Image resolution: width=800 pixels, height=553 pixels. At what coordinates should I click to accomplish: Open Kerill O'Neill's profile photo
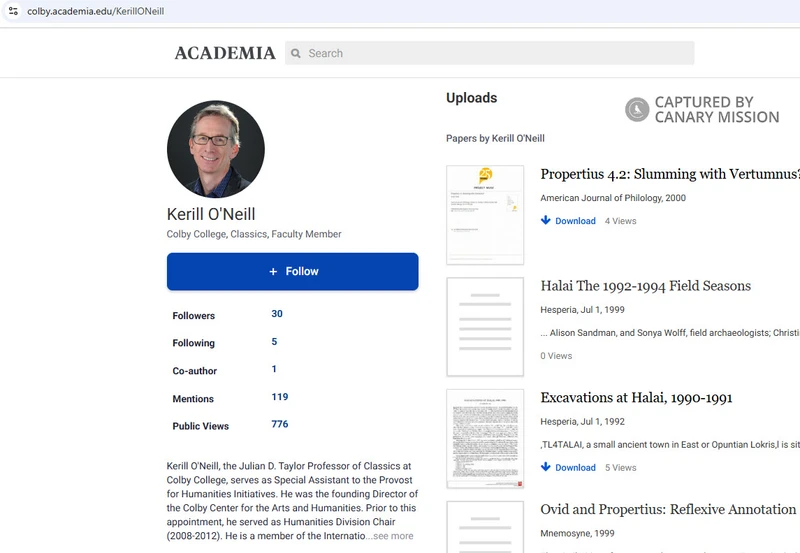click(216, 149)
